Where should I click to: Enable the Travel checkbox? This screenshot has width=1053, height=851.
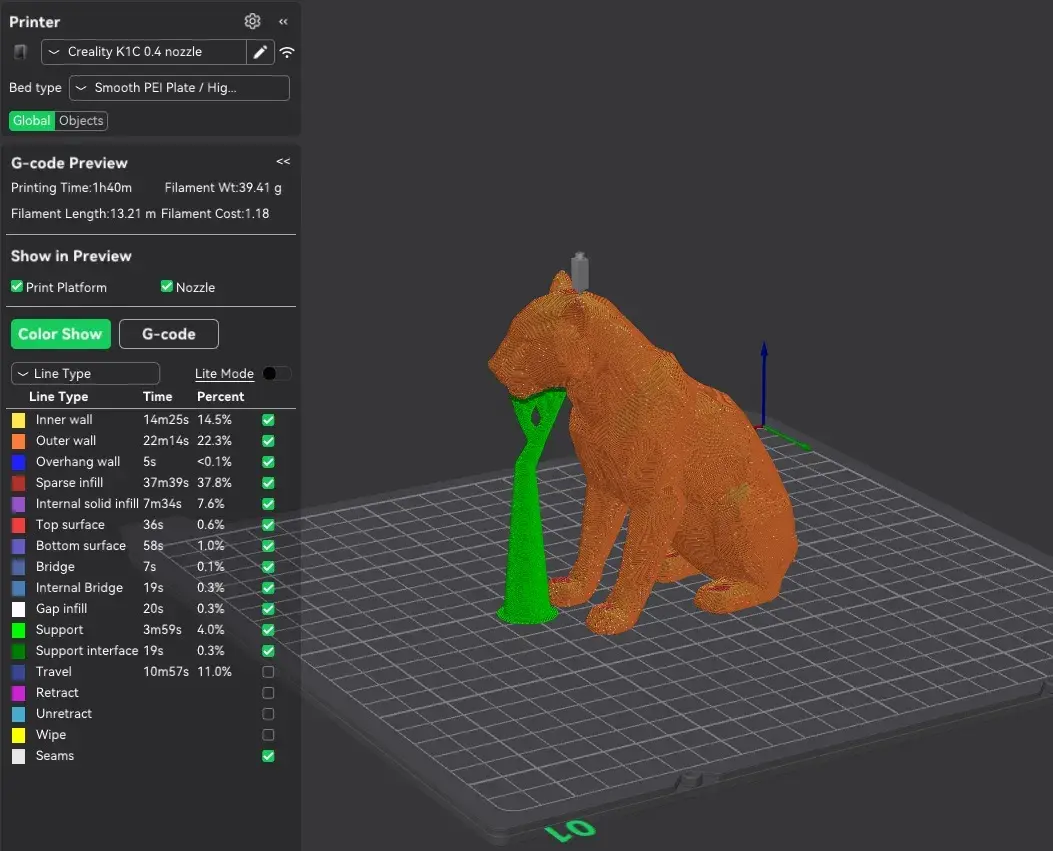(x=267, y=671)
